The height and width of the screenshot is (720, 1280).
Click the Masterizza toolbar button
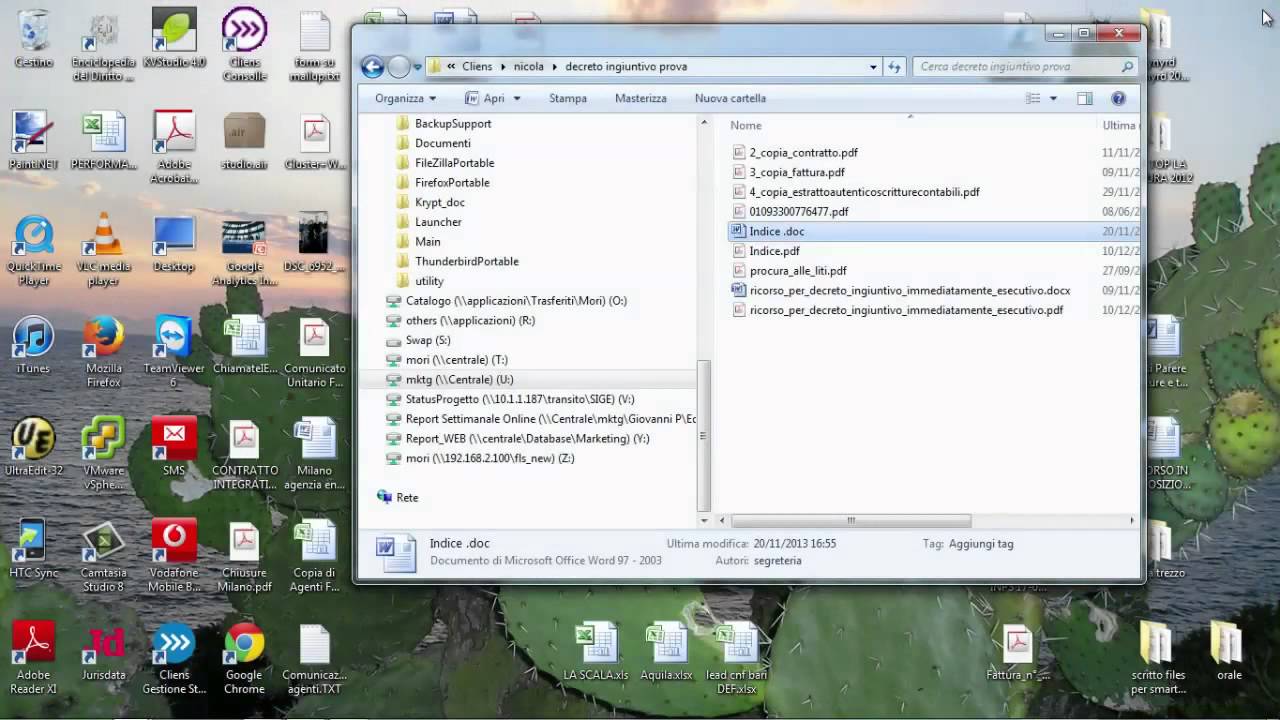tap(641, 98)
